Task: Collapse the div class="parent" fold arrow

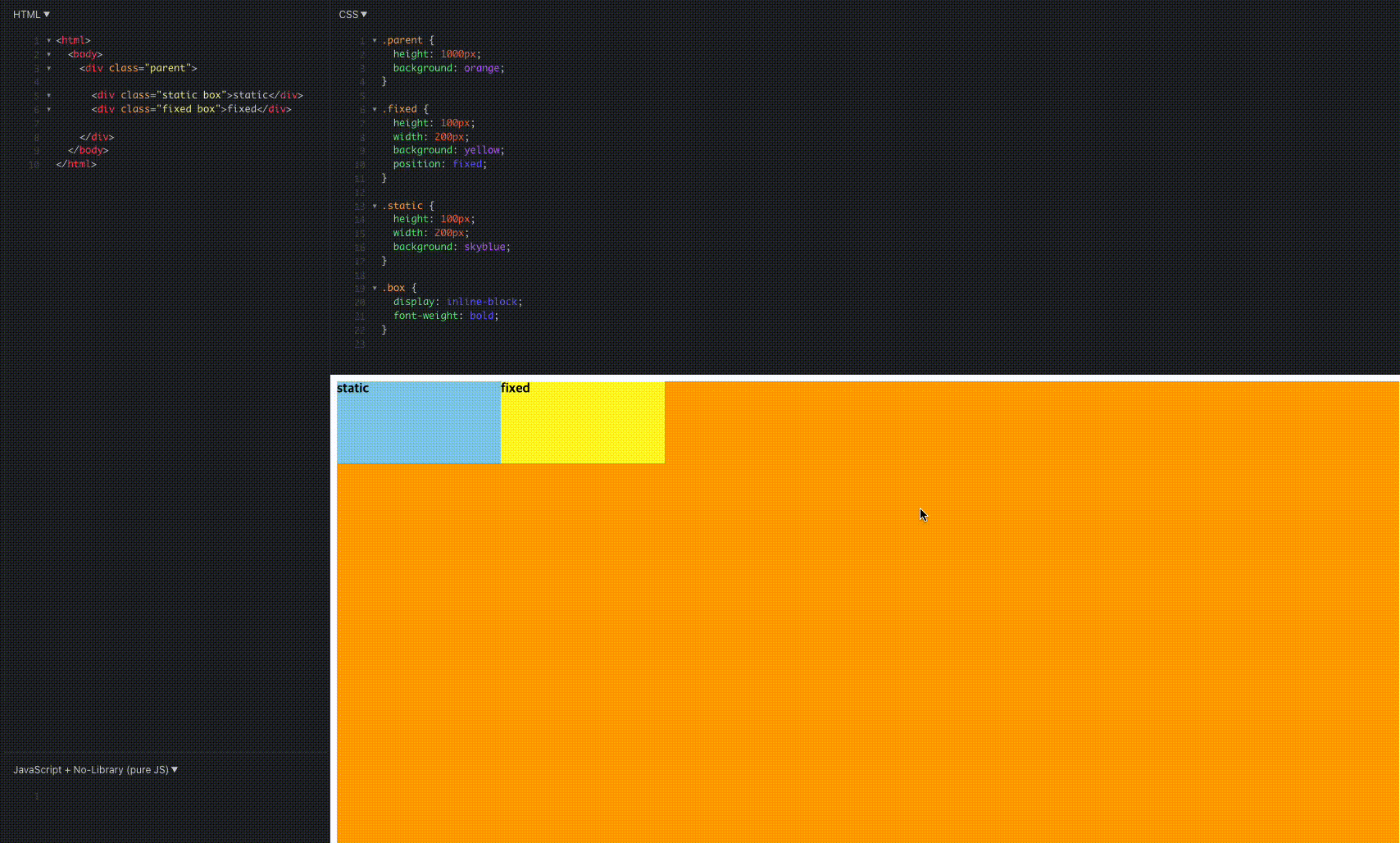Action: tap(48, 68)
